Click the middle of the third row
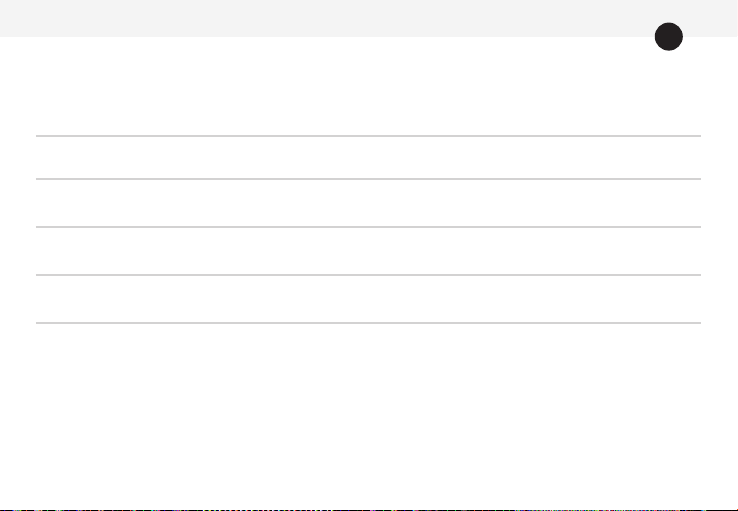738x511 pixels. tap(369, 251)
